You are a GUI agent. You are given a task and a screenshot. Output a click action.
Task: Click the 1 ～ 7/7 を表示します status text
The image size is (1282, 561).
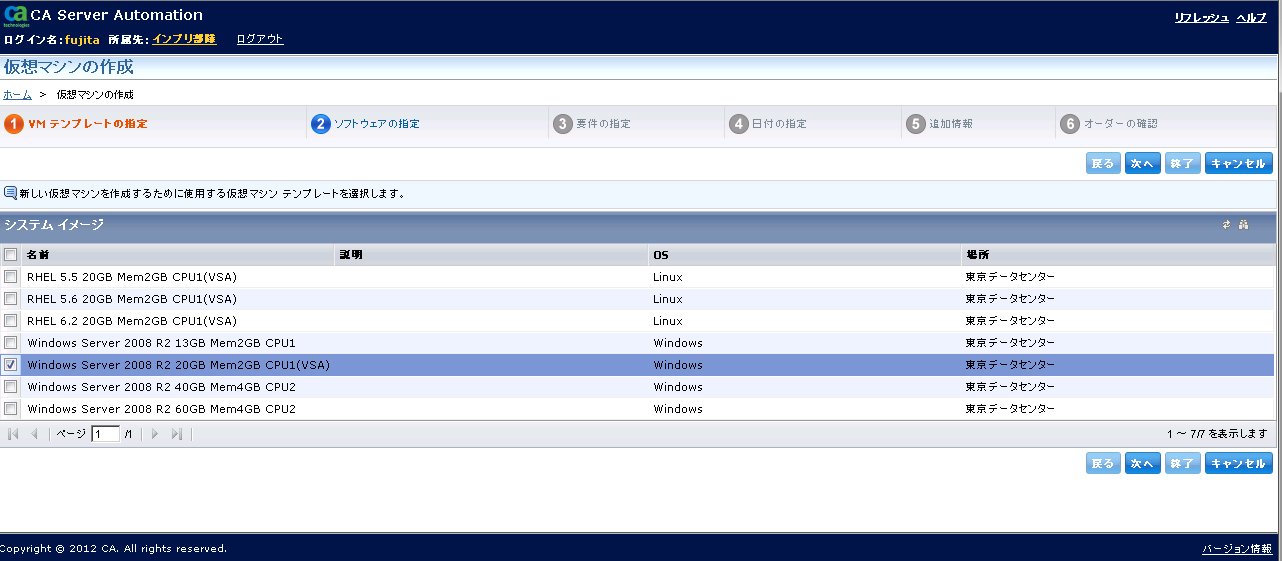1217,434
